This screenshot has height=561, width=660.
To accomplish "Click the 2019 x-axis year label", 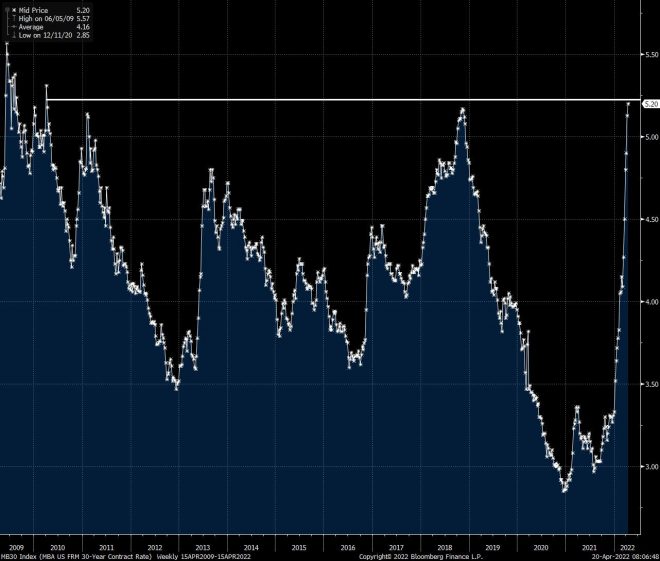I will 492,548.
